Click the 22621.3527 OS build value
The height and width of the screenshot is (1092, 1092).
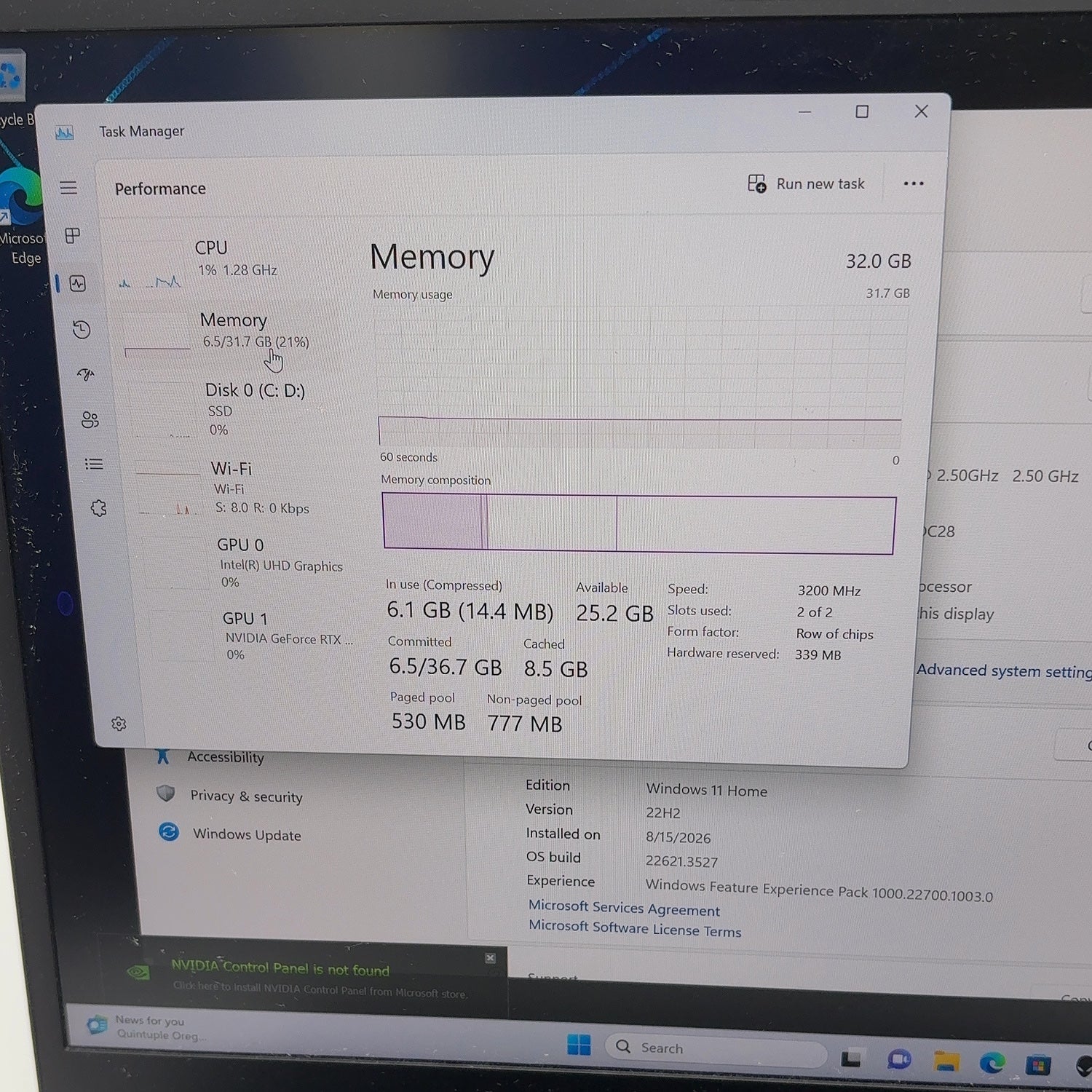[x=681, y=861]
